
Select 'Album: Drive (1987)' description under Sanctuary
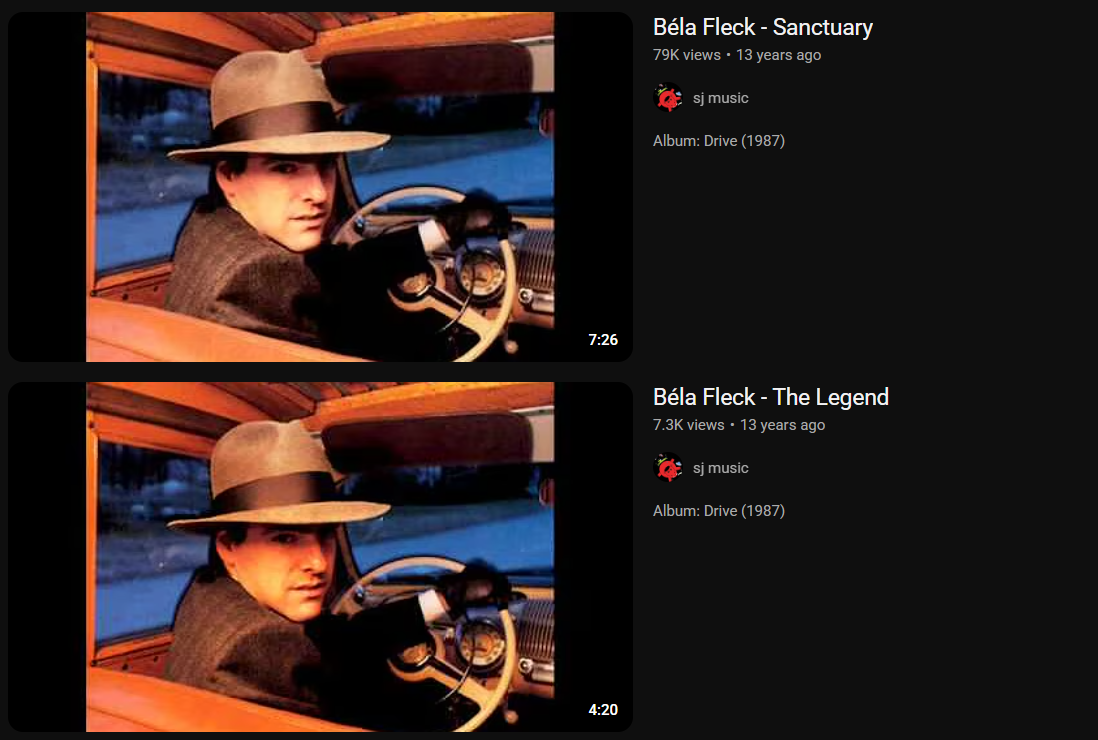718,141
